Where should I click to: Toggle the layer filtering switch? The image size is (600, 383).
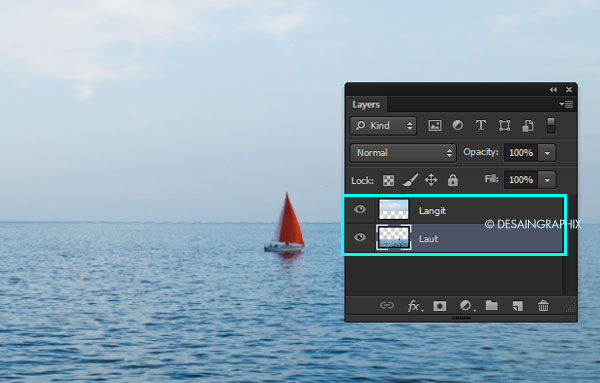click(551, 125)
